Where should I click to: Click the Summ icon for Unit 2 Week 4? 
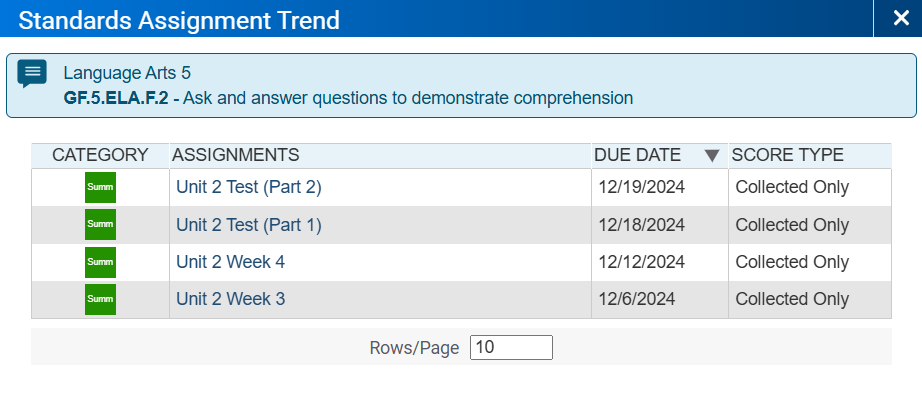point(100,262)
